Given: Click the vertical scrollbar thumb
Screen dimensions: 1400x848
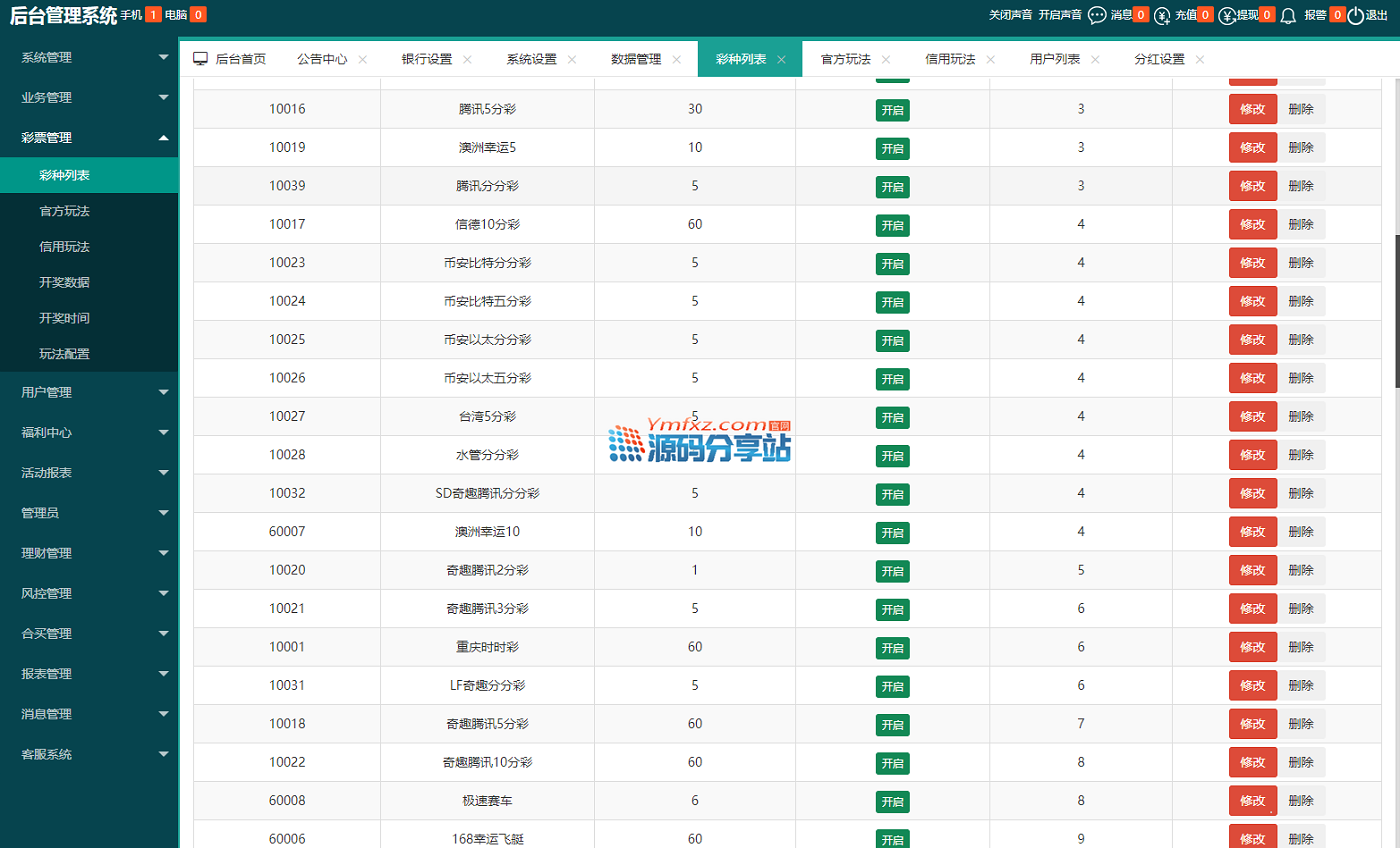Looking at the screenshot, I should tap(1396, 310).
